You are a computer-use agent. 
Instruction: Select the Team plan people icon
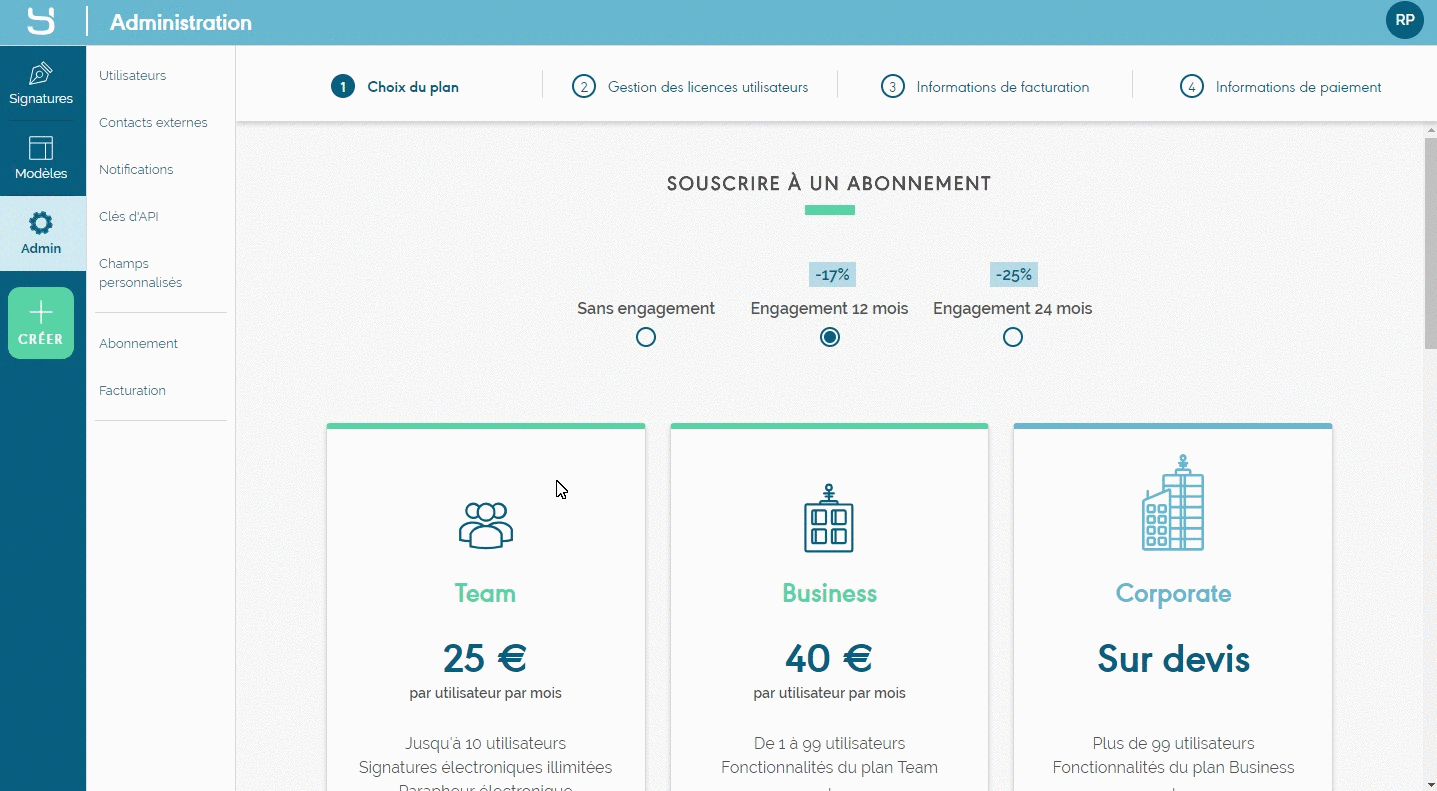point(486,525)
